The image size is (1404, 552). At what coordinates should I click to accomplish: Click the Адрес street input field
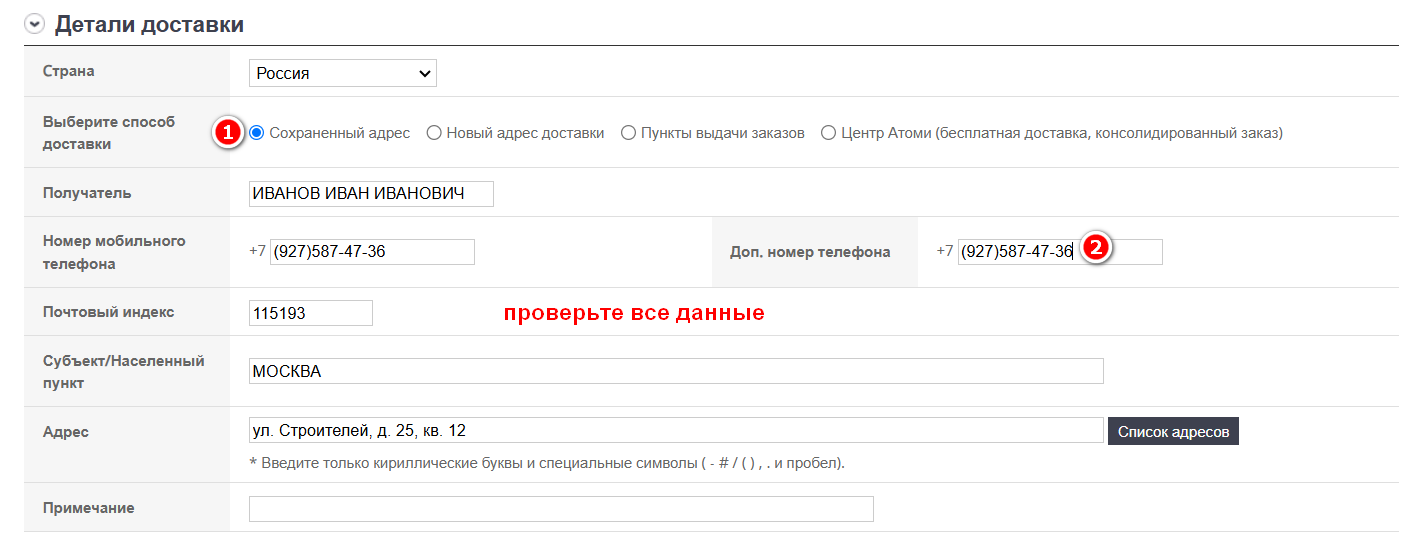click(x=676, y=430)
